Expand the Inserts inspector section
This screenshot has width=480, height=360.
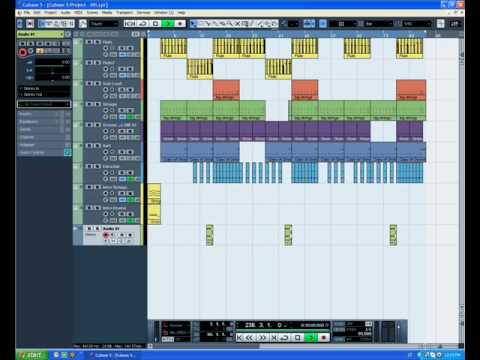[44, 114]
